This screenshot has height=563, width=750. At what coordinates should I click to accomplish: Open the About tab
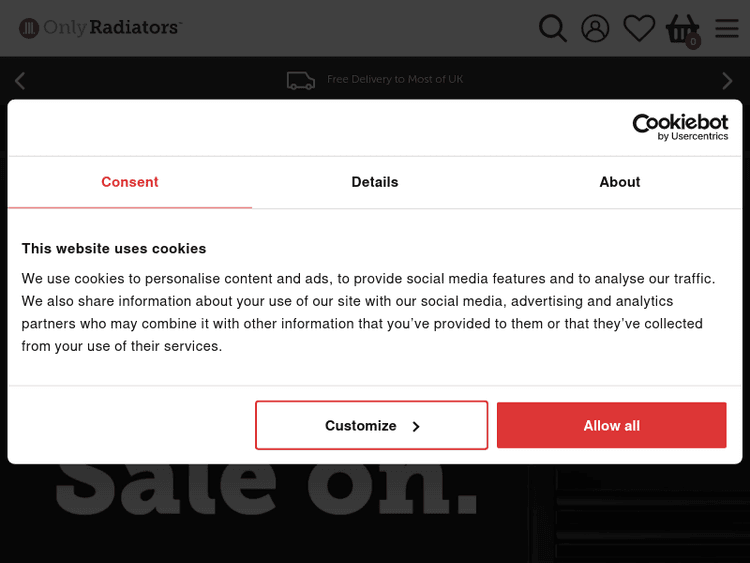[620, 182]
